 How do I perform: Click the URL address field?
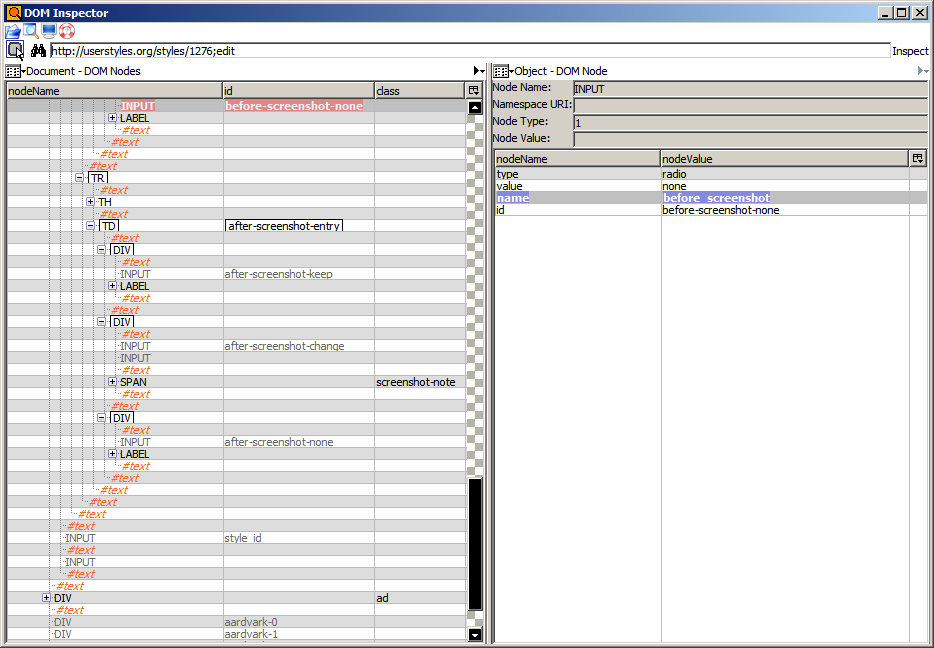coord(470,51)
